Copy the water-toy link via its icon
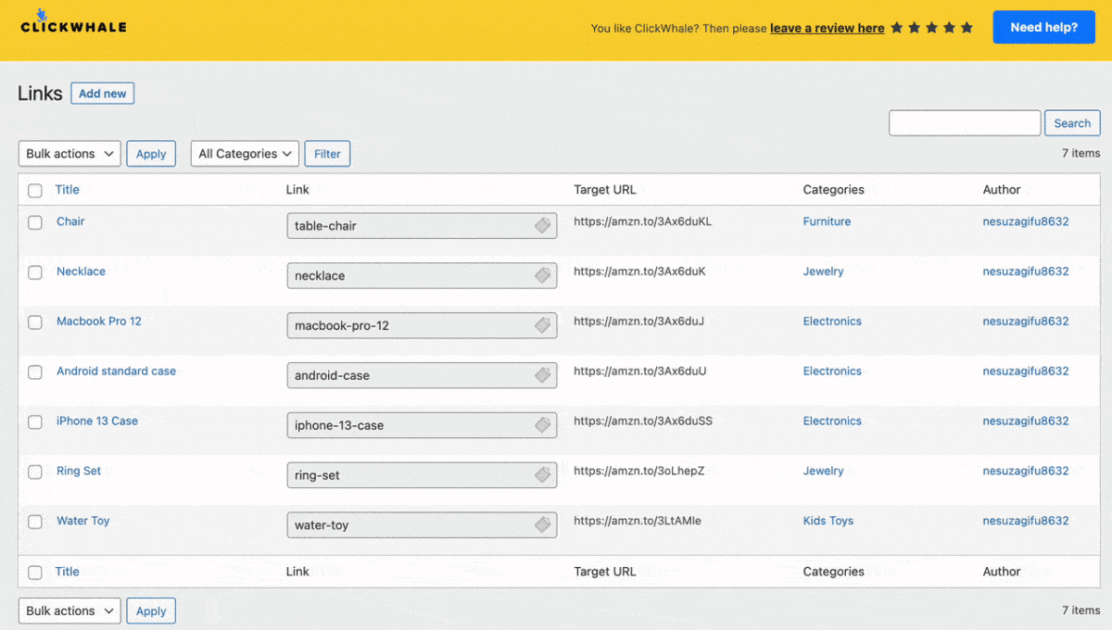Viewport: 1112px width, 630px height. pos(543,525)
